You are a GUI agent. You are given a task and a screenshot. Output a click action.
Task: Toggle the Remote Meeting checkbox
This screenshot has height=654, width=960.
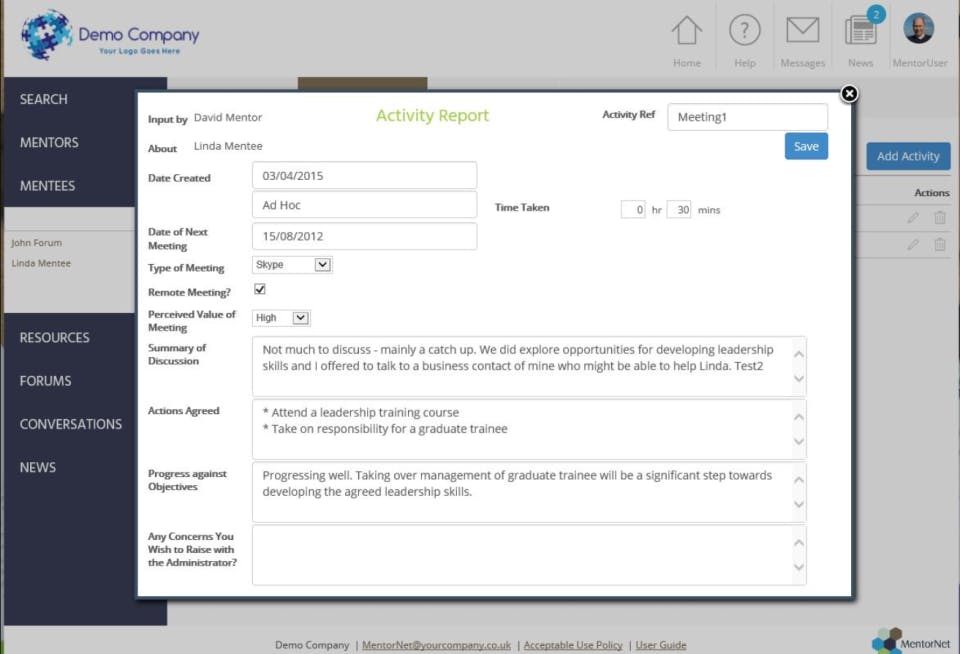(260, 289)
